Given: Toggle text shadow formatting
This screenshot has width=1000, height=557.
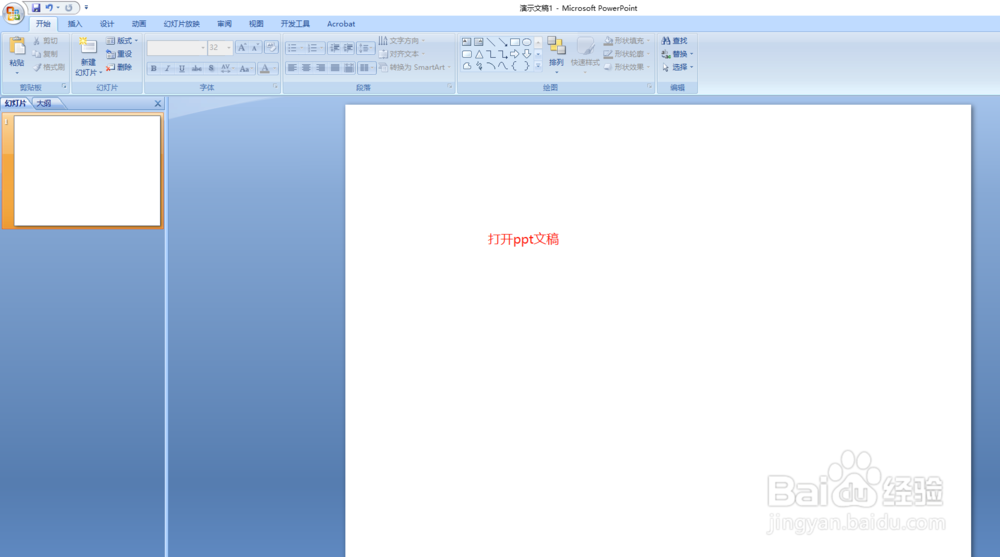Looking at the screenshot, I should [x=211, y=68].
